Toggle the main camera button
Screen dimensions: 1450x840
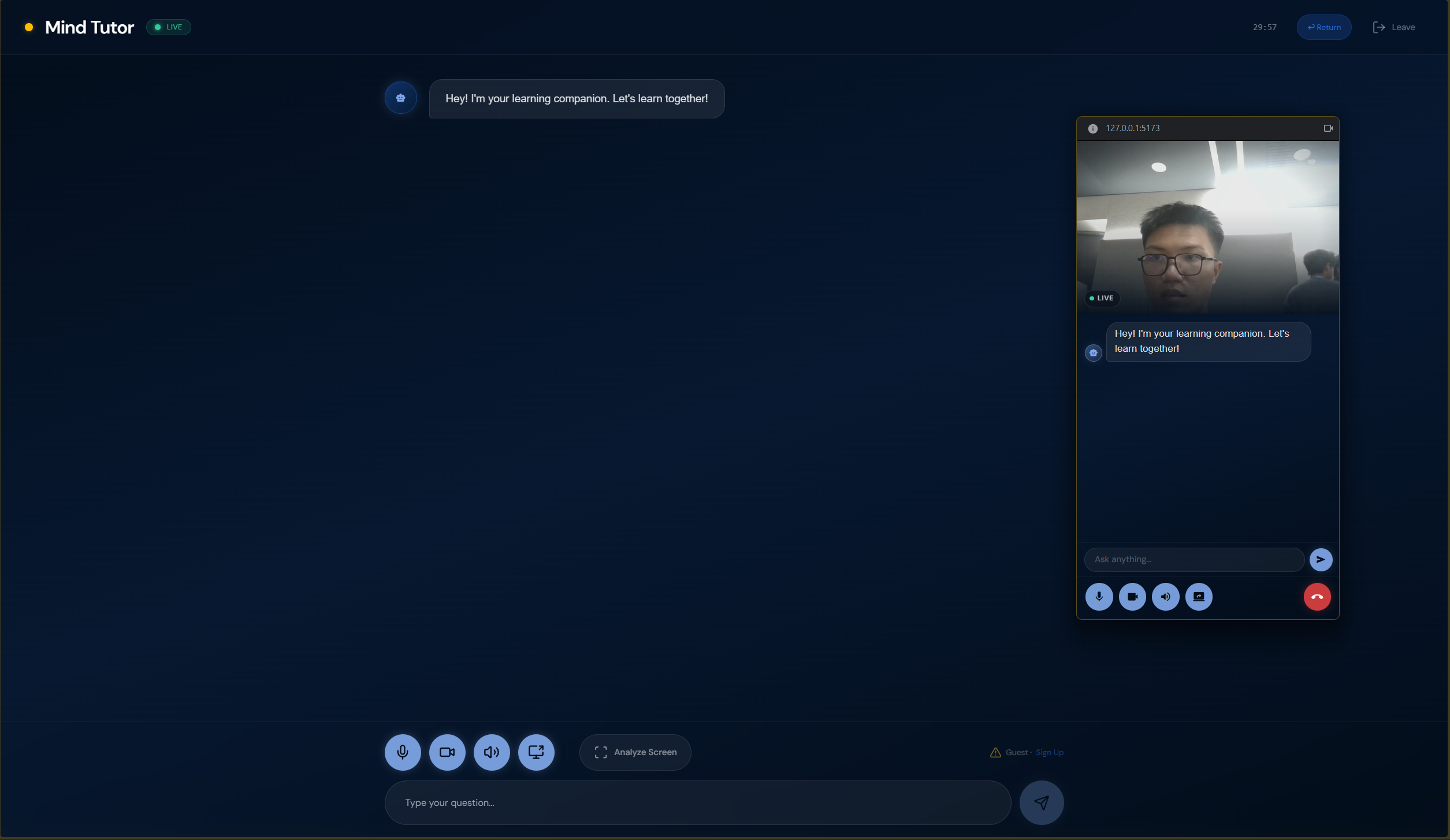coord(447,752)
